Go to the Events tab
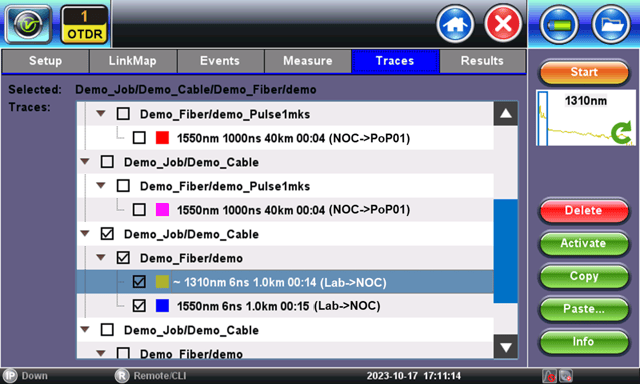The width and height of the screenshot is (640, 384). [220, 61]
